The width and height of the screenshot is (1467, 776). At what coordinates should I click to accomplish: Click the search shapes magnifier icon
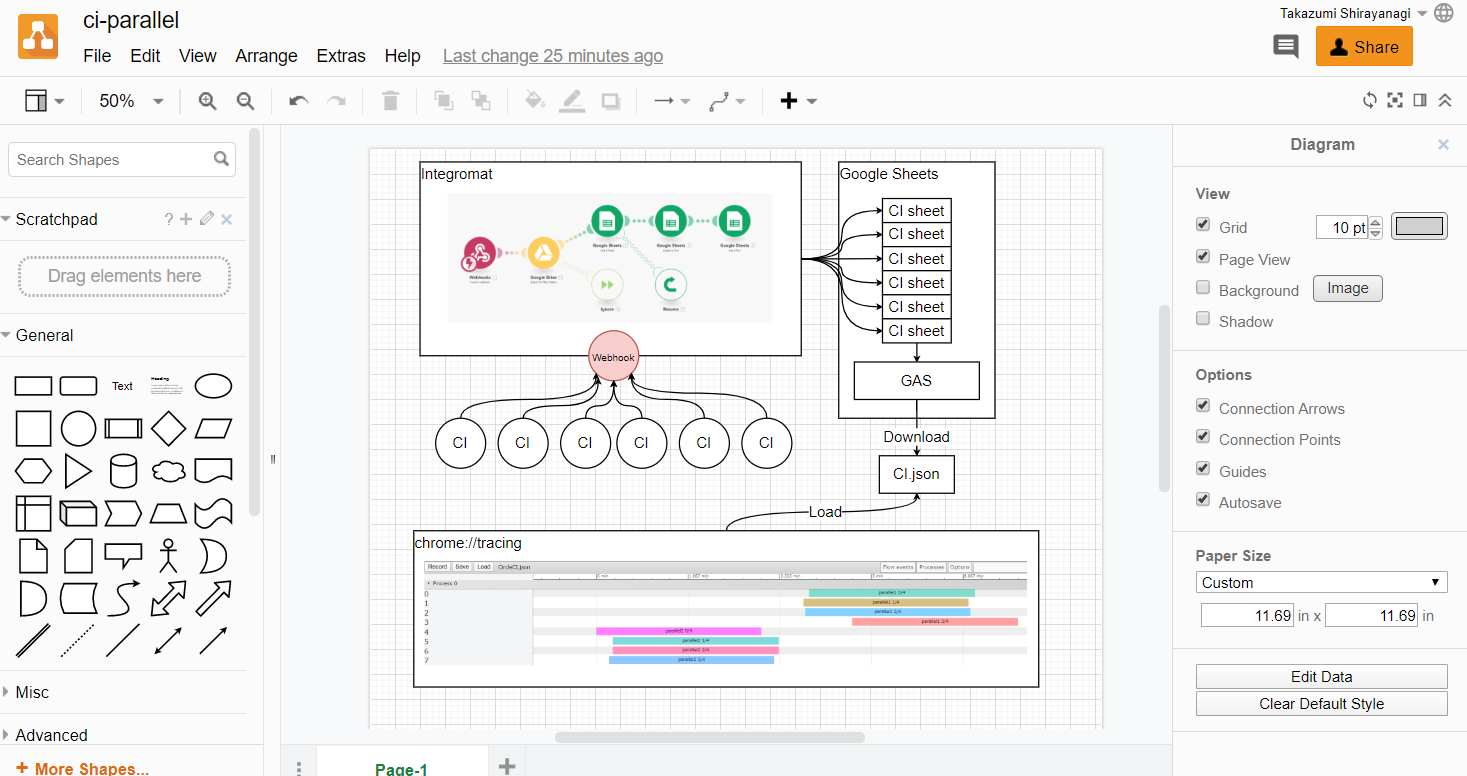tap(221, 159)
